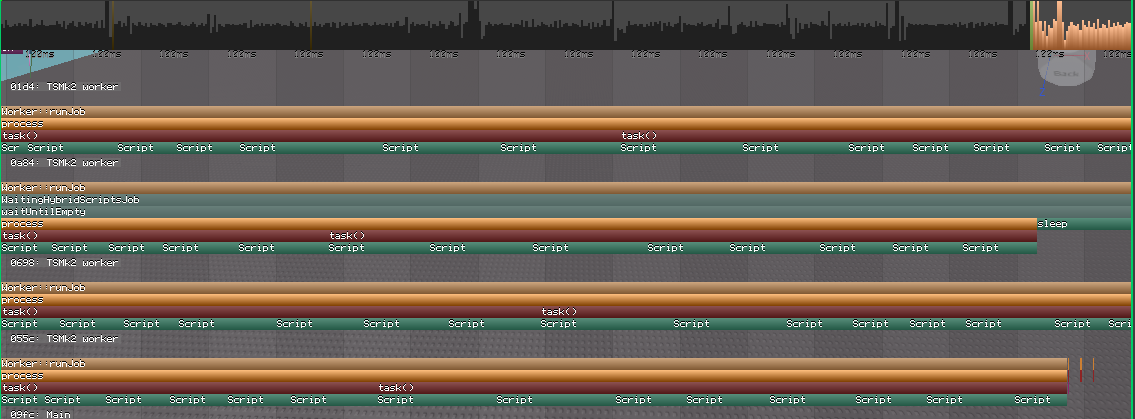Click the task() bar in the 055c thread

tap(533, 388)
